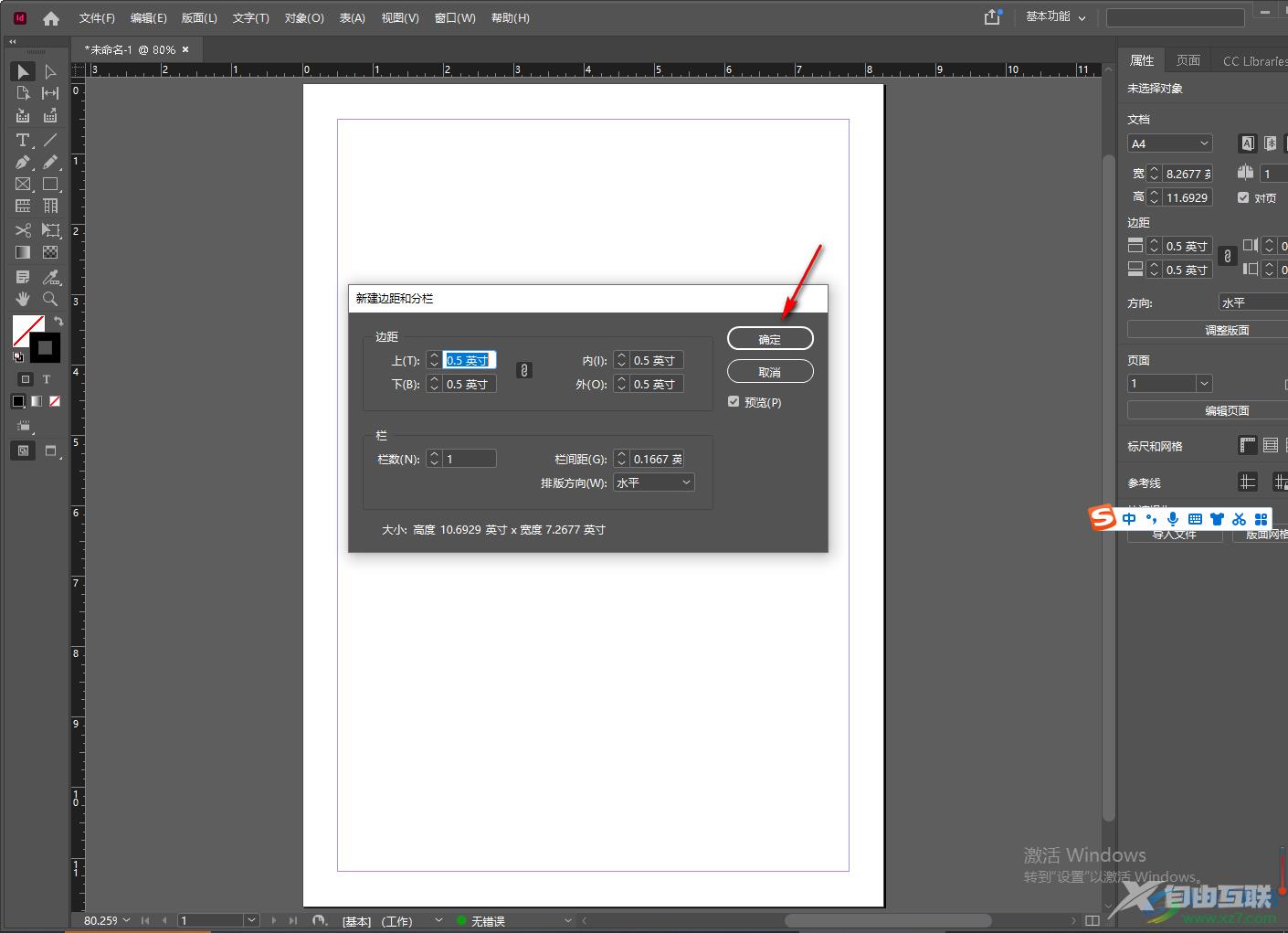The image size is (1288, 933).
Task: Open status bar page number dropdown
Action: pos(251,920)
